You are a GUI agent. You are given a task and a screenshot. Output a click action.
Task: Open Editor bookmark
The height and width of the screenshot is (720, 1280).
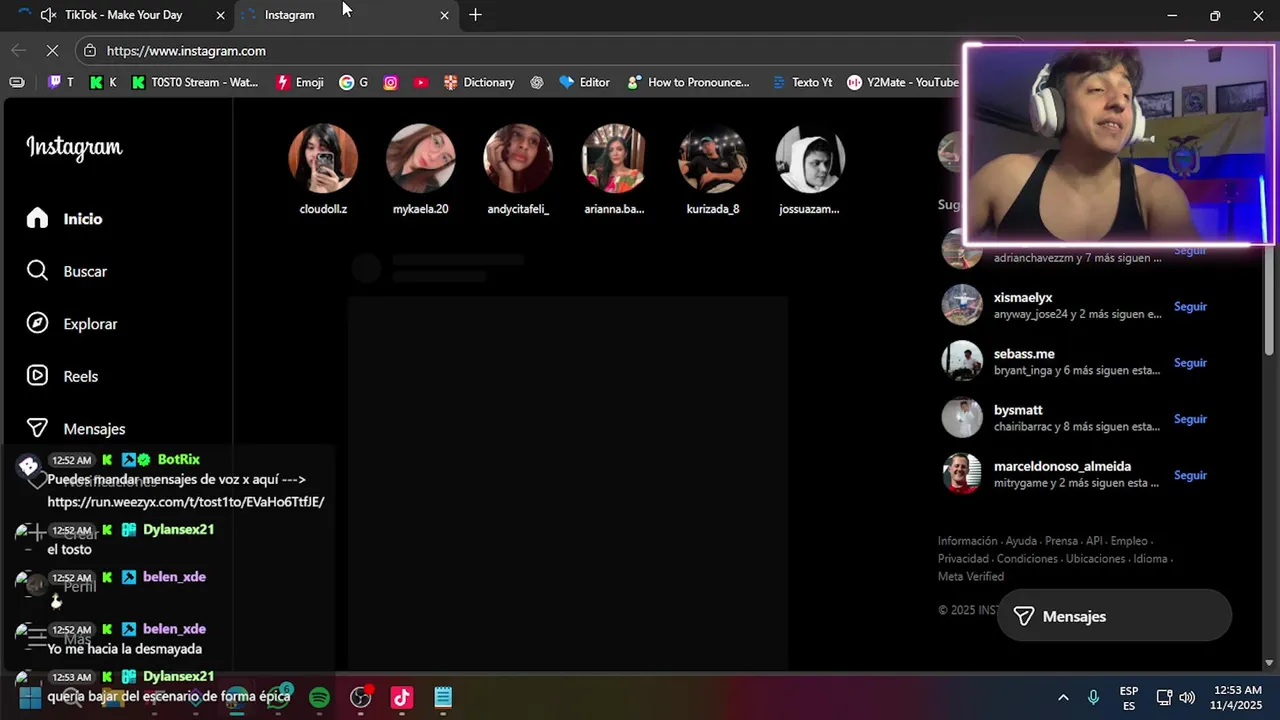584,83
